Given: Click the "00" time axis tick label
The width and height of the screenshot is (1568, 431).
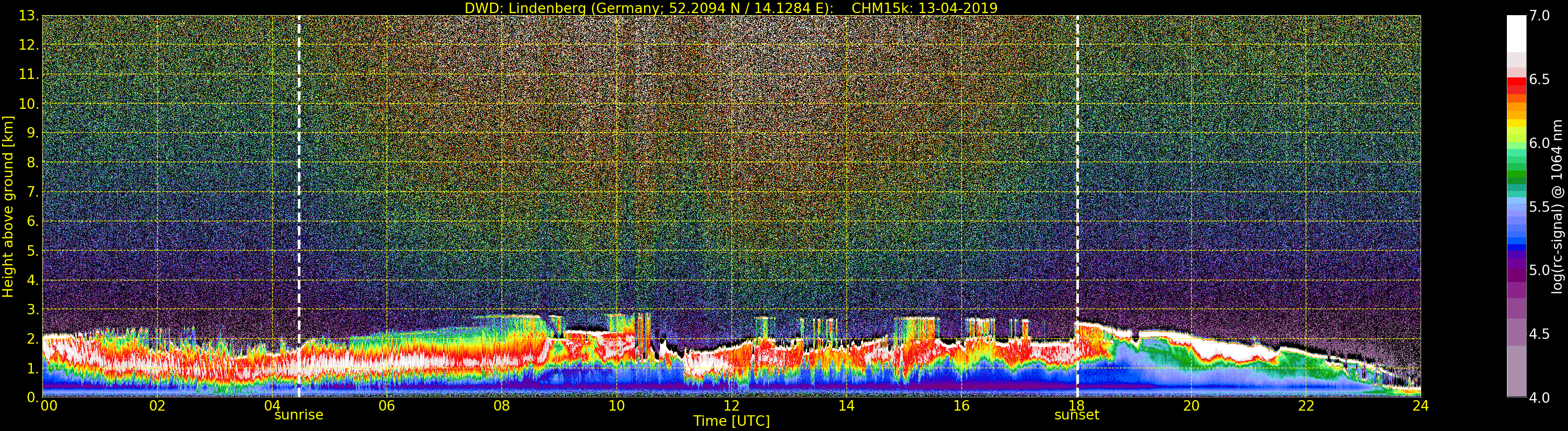Looking at the screenshot, I should click(49, 405).
